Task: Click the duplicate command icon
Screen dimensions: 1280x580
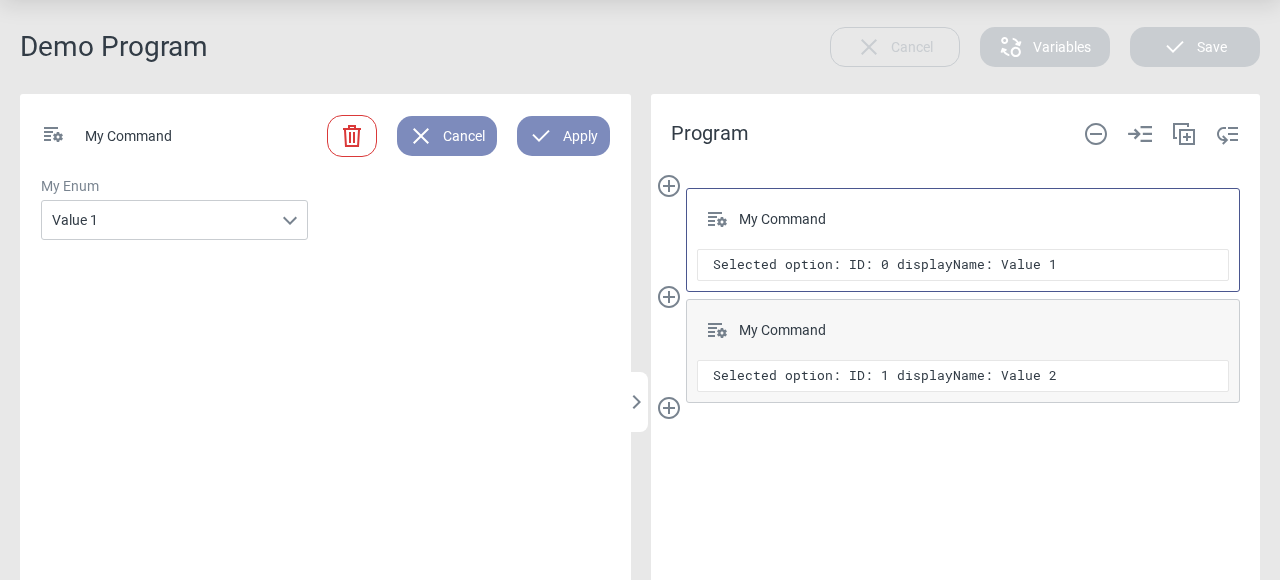Action: pos(1184,134)
